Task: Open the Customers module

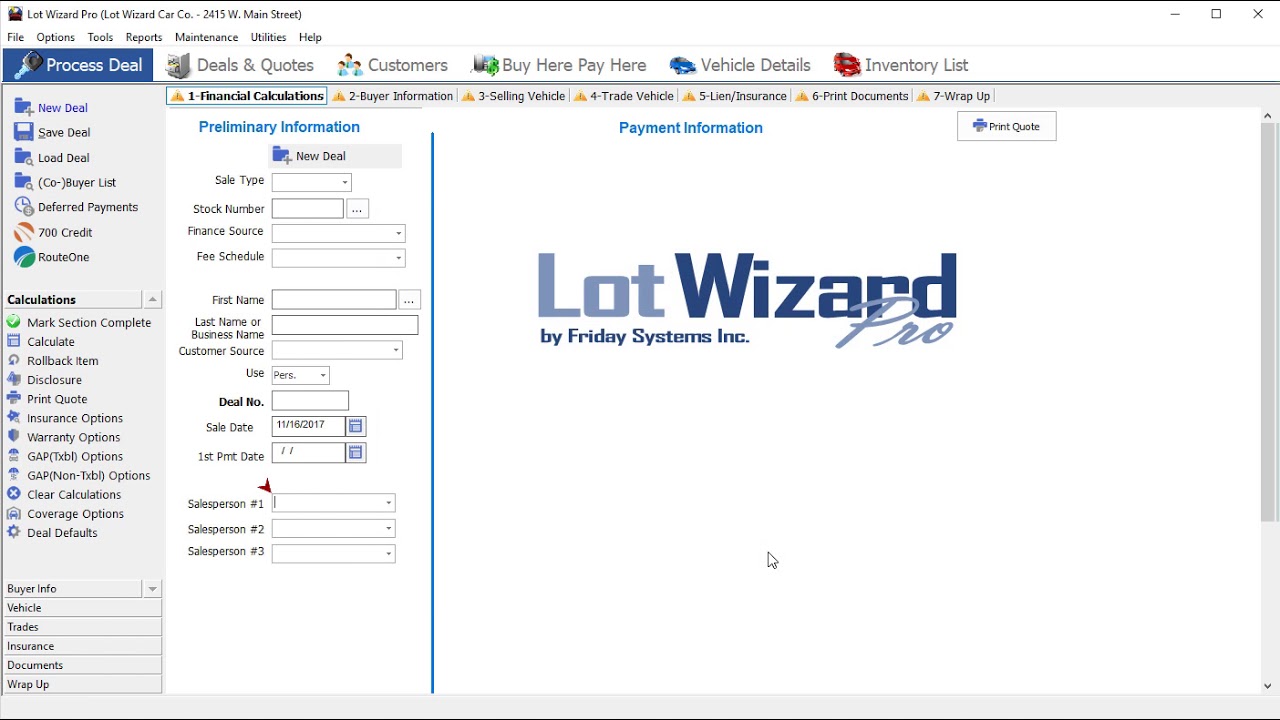Action: pyautogui.click(x=393, y=65)
